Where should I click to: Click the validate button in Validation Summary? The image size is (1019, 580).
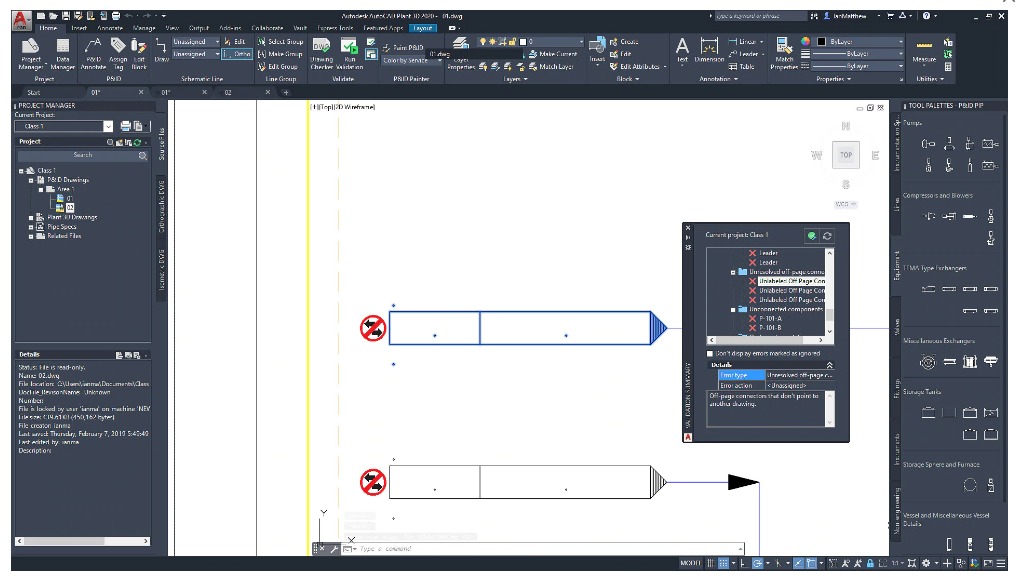click(811, 236)
